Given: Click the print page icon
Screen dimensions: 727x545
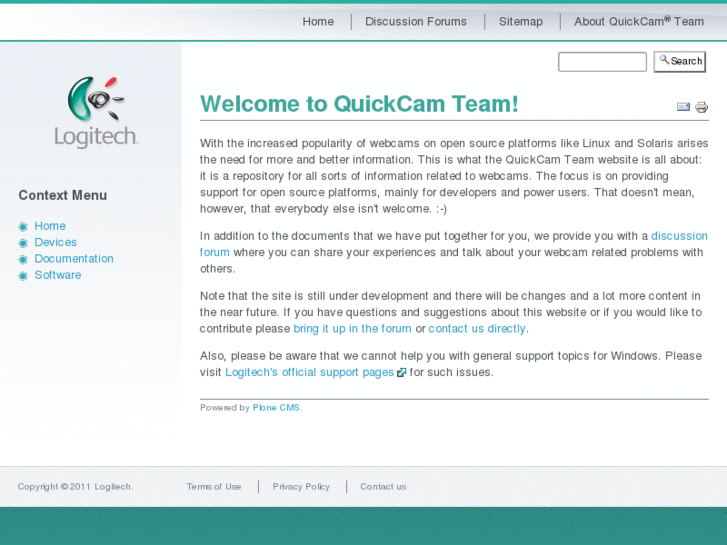Looking at the screenshot, I should [701, 107].
